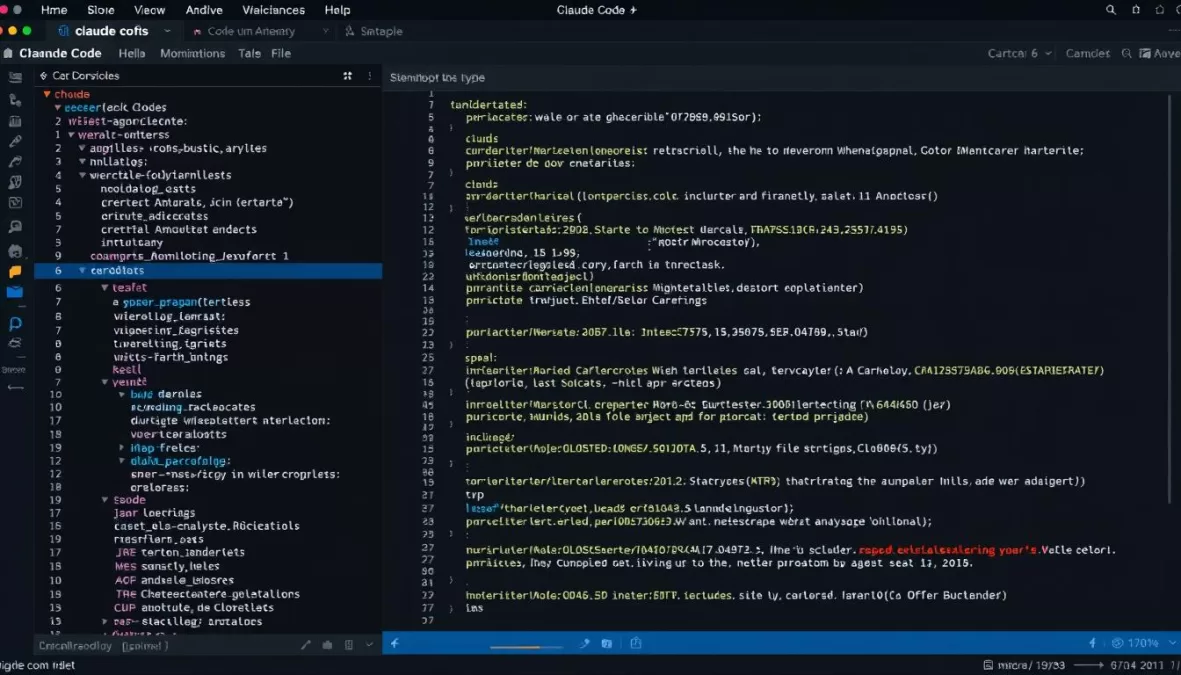Open the View menu
Viewport: 1181px width, 675px height.
pos(150,10)
